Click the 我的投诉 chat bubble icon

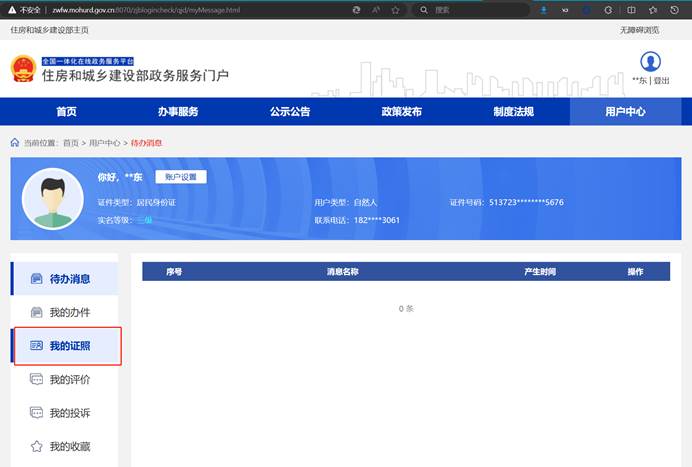[37, 412]
